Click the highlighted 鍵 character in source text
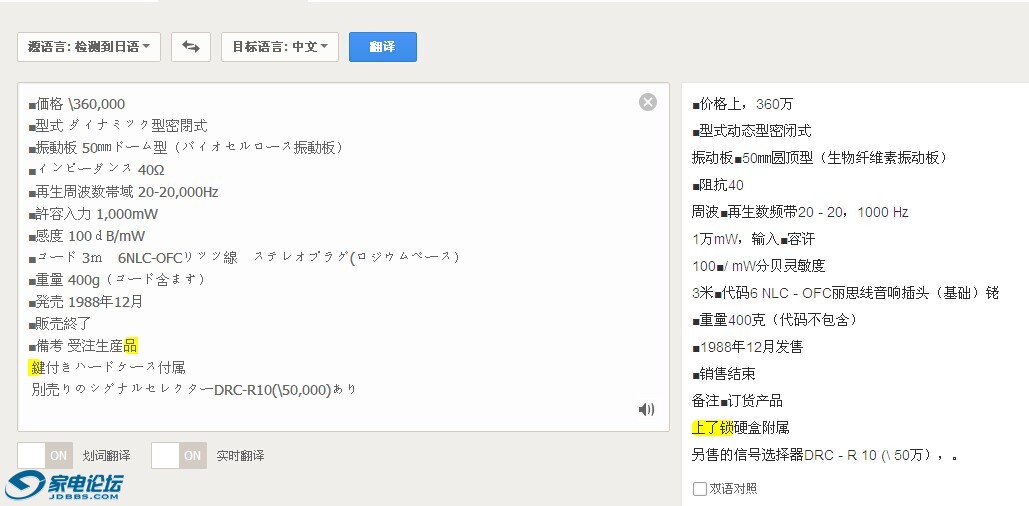Viewport: 1029px width, 506px height. (37, 367)
